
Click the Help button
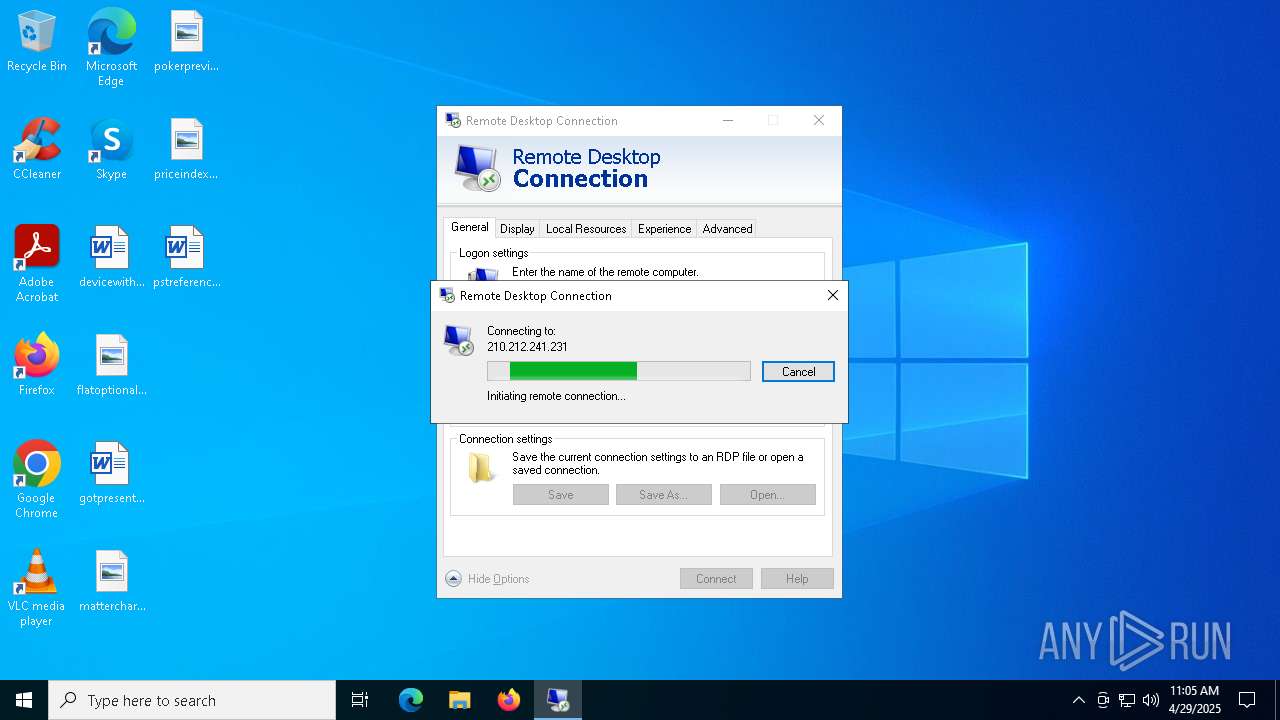tap(797, 579)
